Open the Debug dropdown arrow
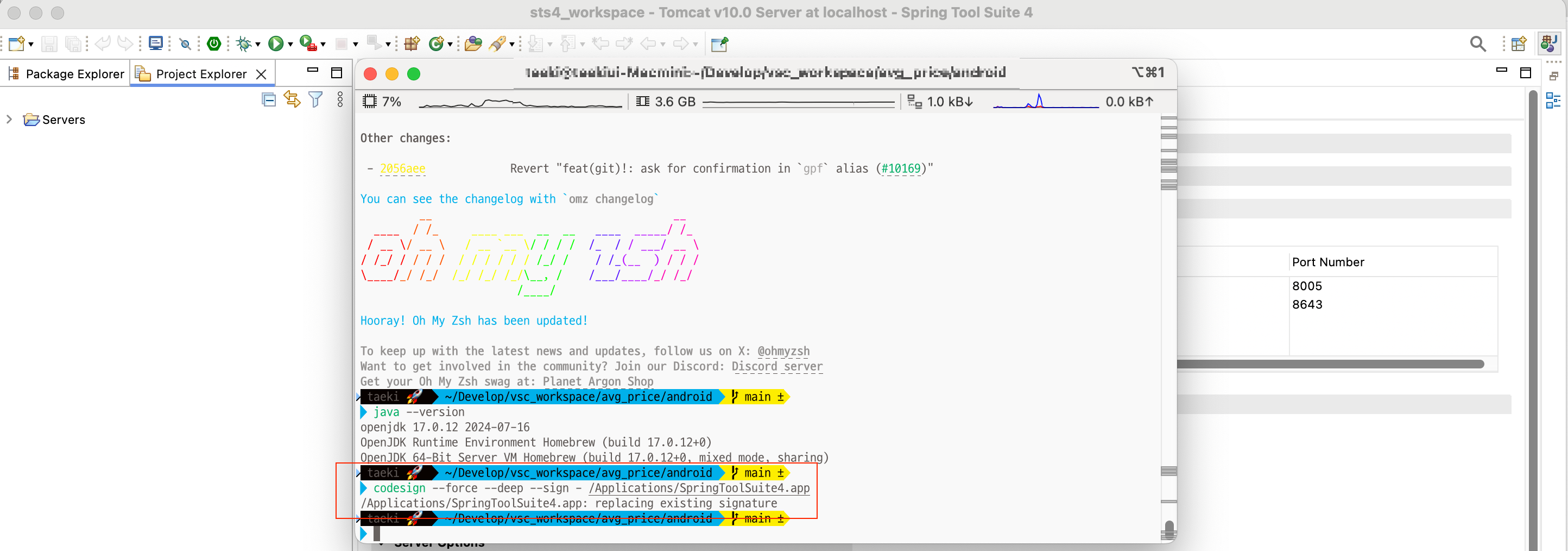The height and width of the screenshot is (551, 1568). [258, 45]
